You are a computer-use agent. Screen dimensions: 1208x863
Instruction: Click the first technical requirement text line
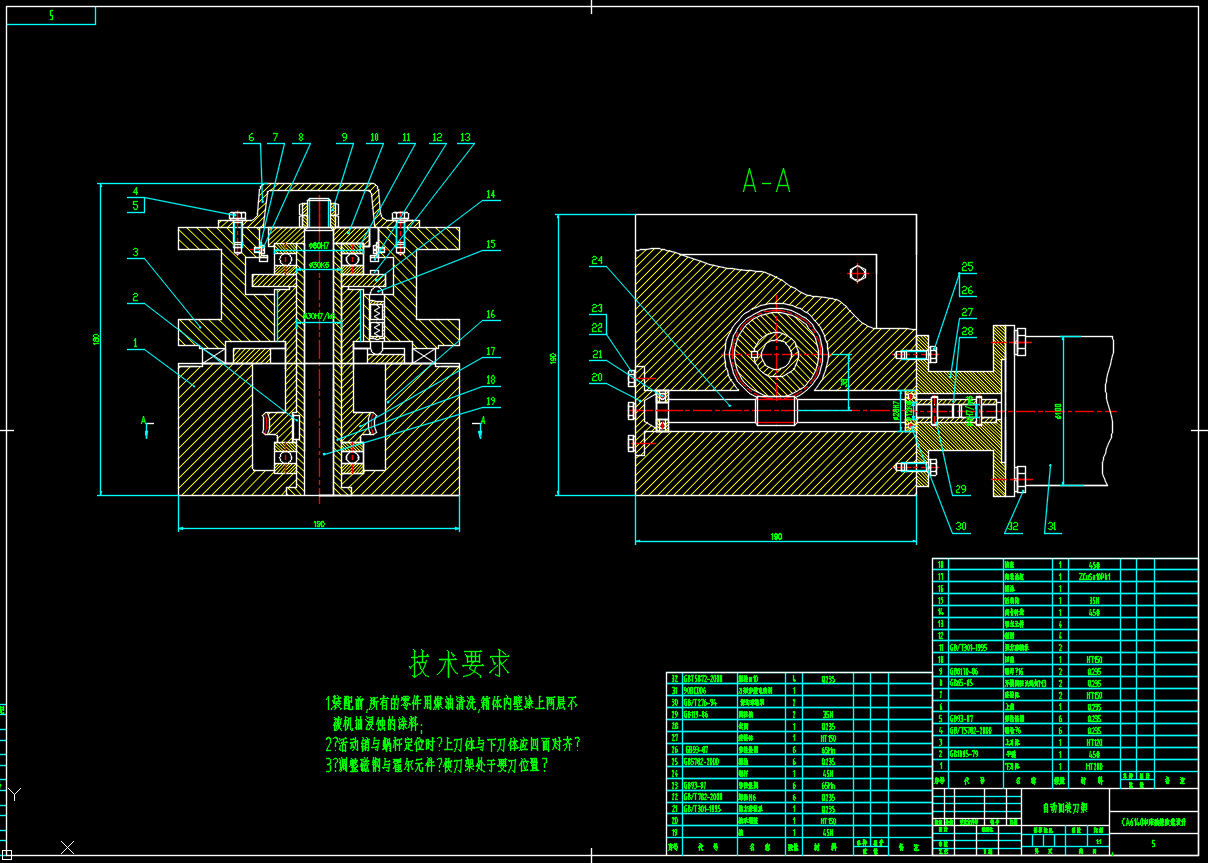click(451, 704)
